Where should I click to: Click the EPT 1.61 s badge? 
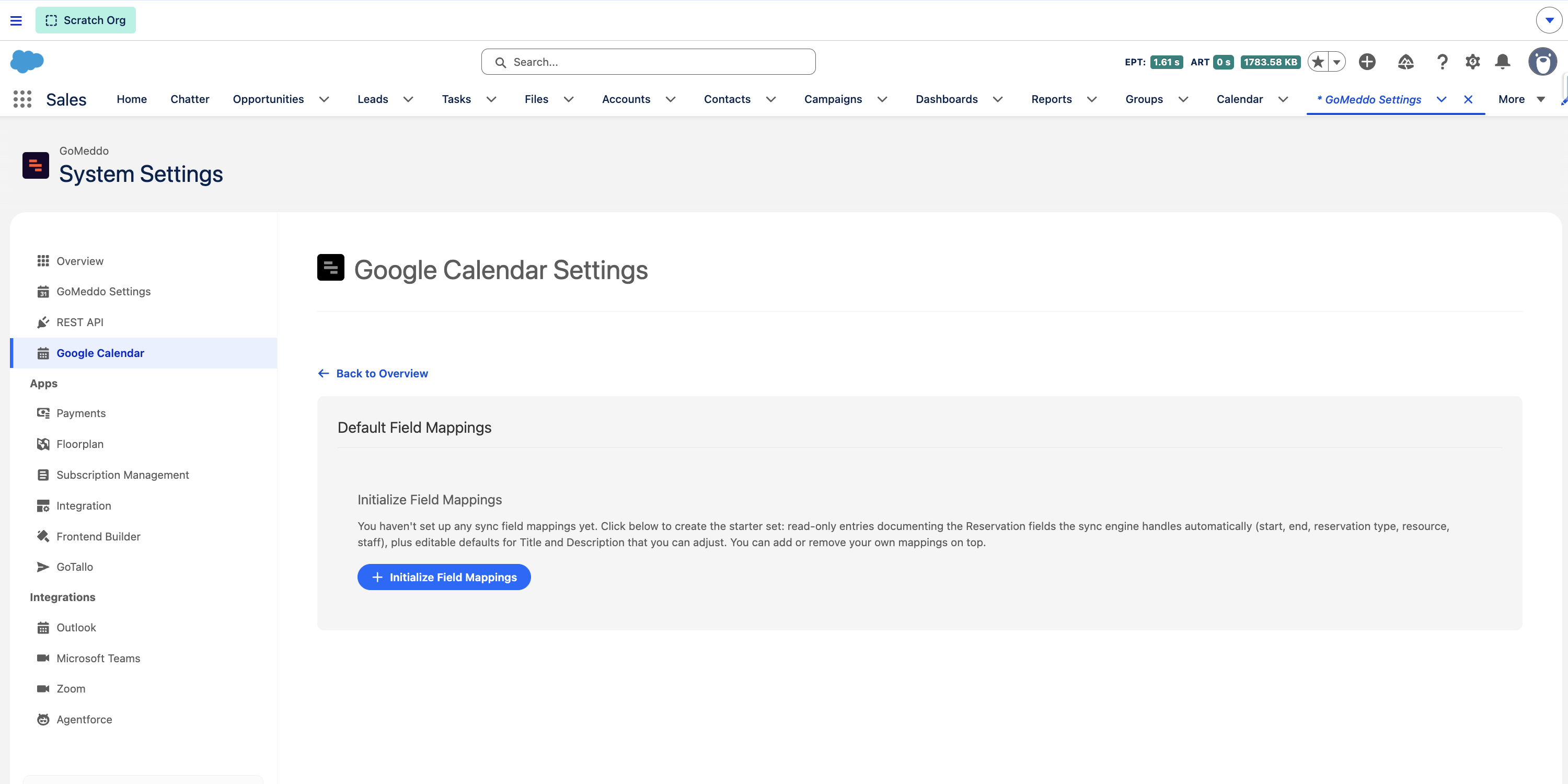coord(1166,62)
